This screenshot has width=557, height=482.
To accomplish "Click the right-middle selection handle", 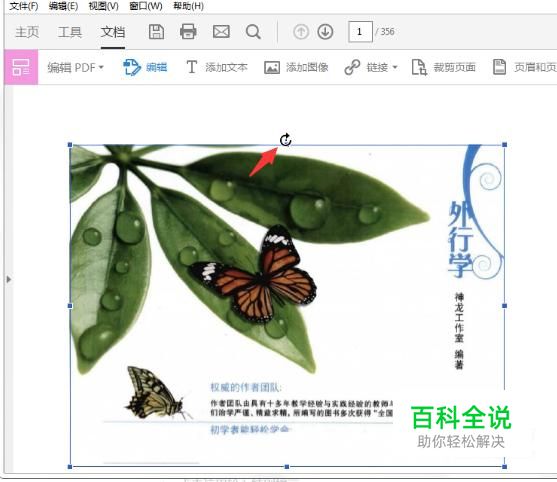I will coord(504,305).
